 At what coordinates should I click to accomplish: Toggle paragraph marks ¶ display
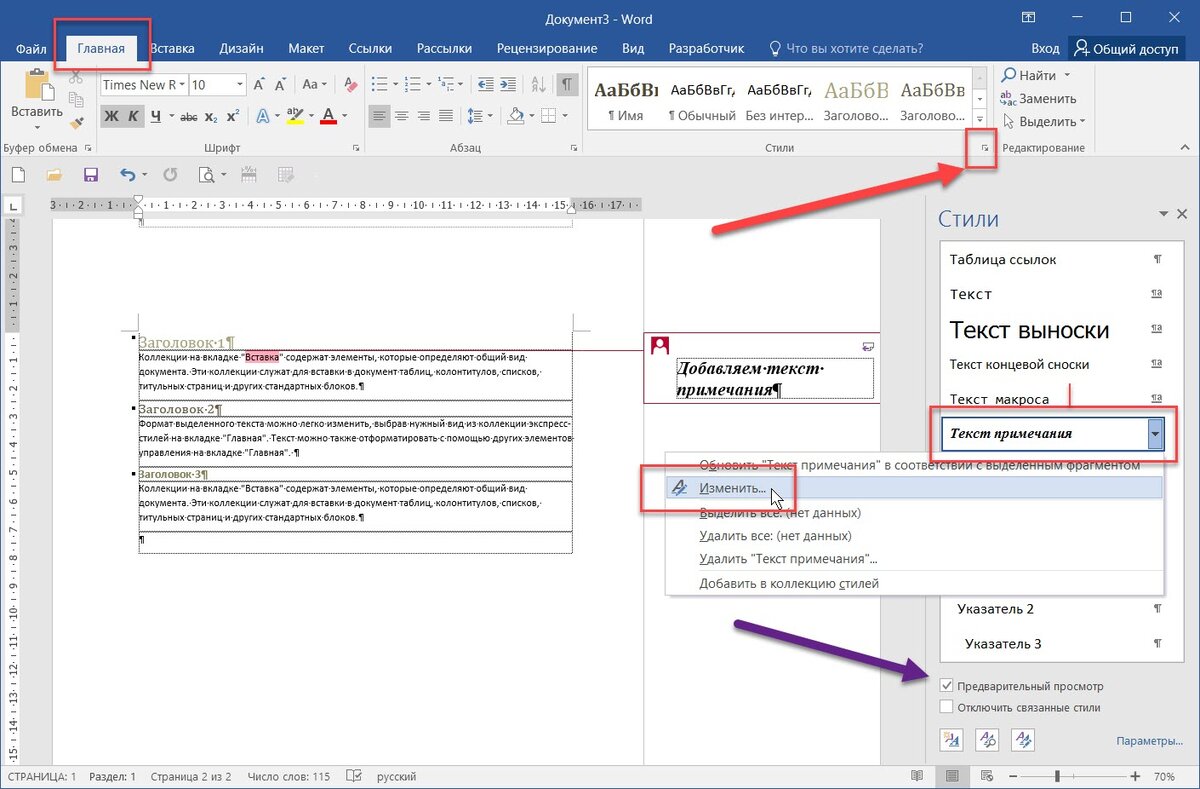click(x=567, y=85)
